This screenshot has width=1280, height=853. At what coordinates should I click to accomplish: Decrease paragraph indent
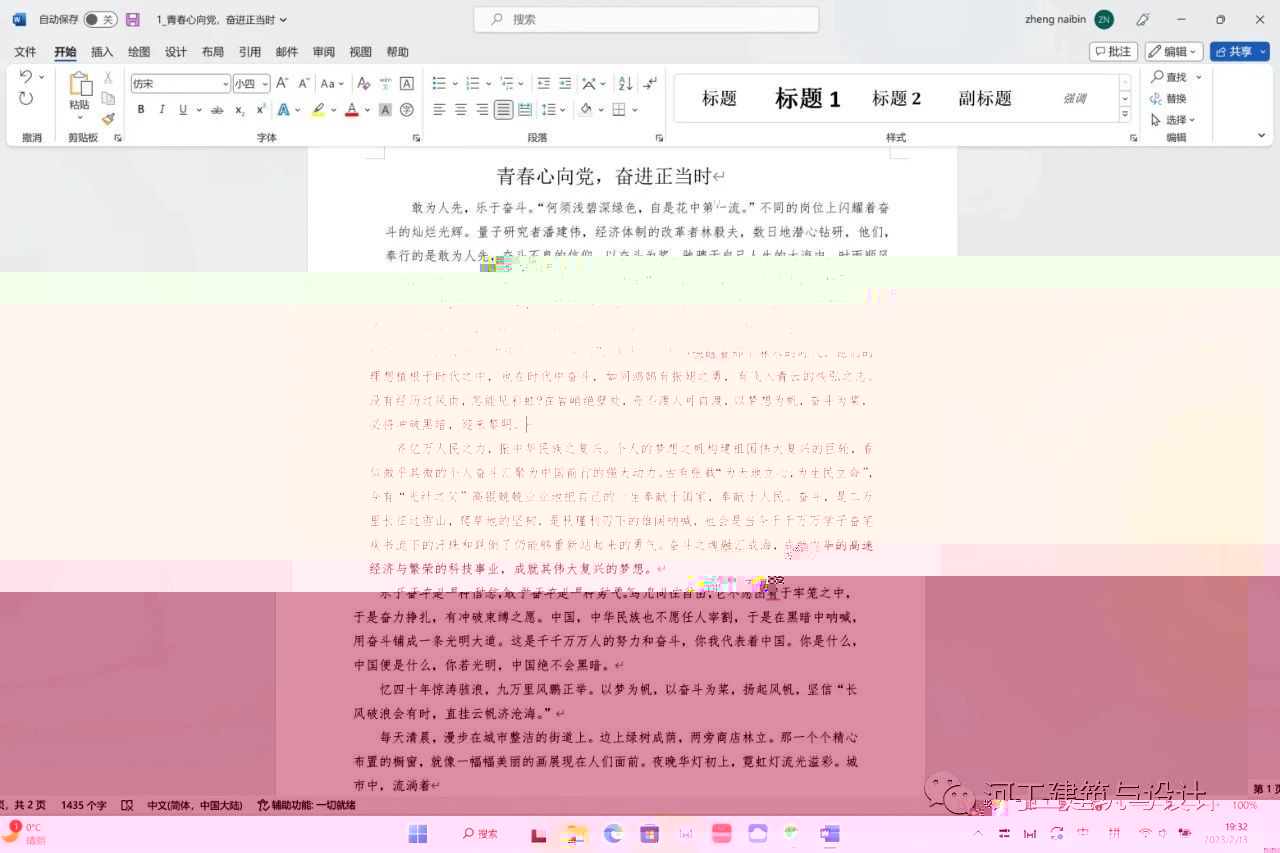(x=543, y=84)
